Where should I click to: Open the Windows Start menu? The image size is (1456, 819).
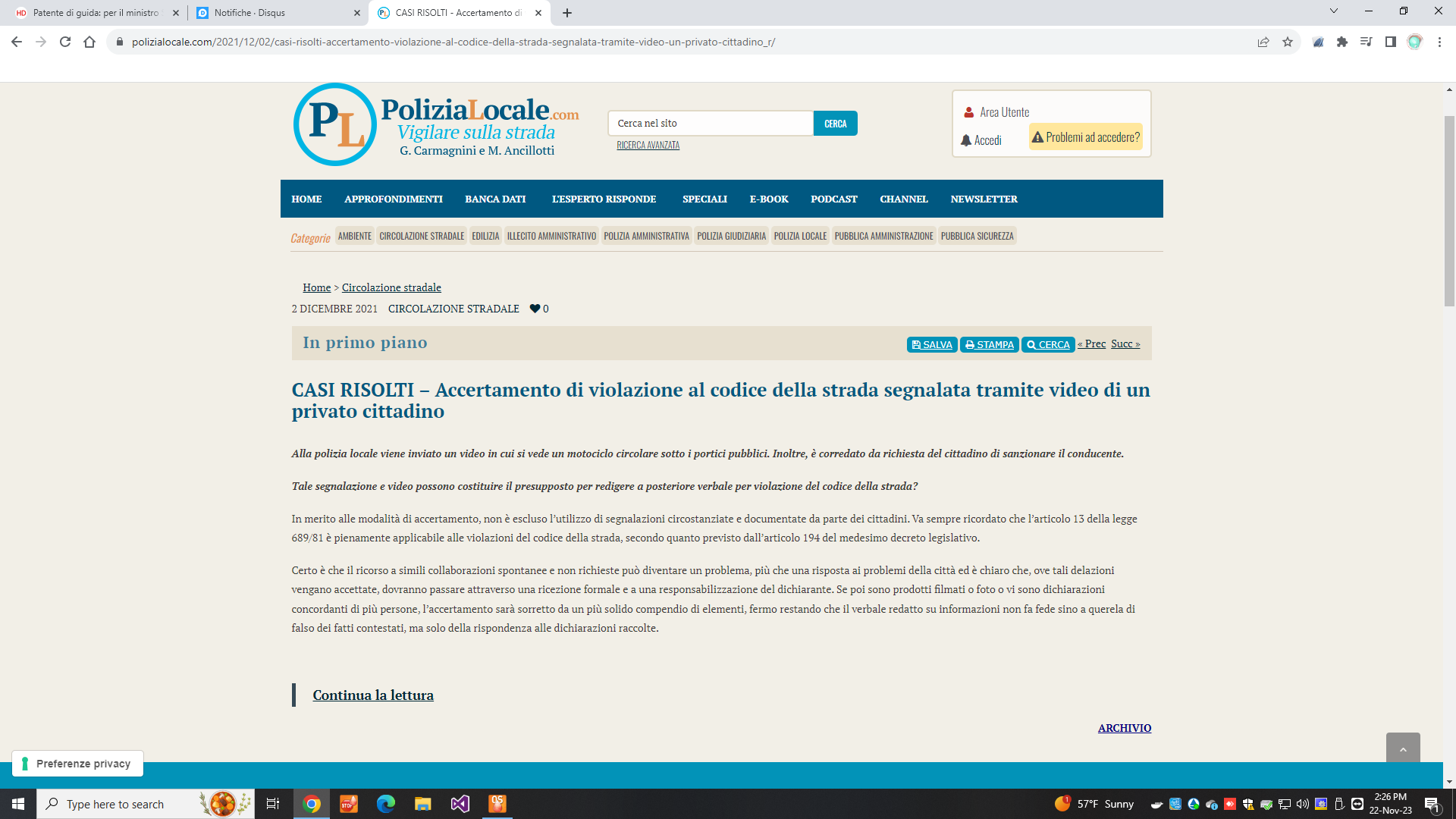pyautogui.click(x=18, y=804)
